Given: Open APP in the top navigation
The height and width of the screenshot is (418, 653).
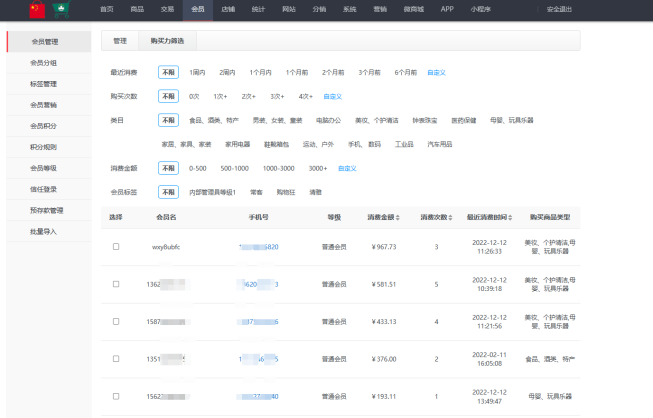Looking at the screenshot, I should 447,9.
